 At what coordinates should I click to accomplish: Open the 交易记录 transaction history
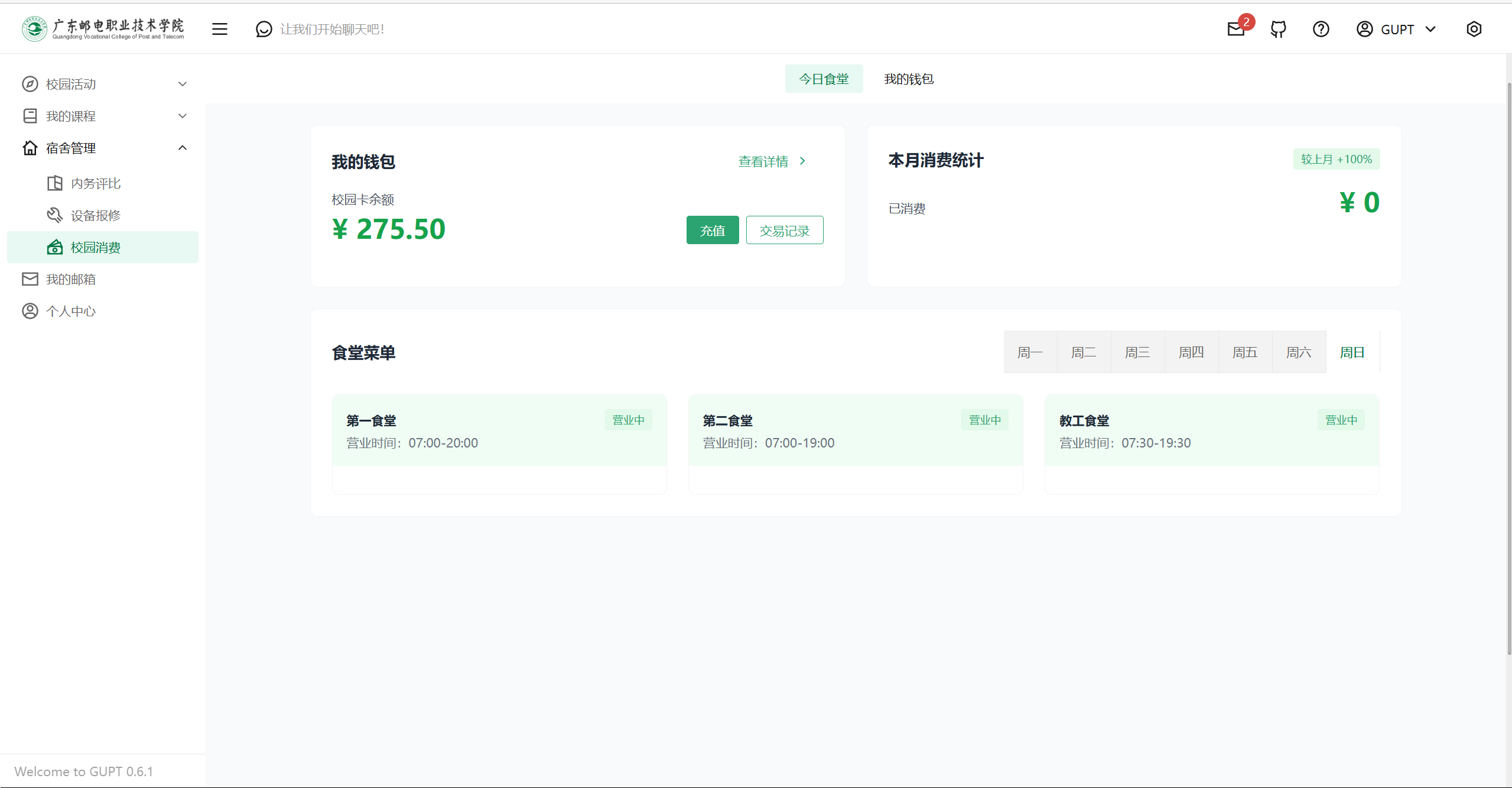(x=784, y=230)
